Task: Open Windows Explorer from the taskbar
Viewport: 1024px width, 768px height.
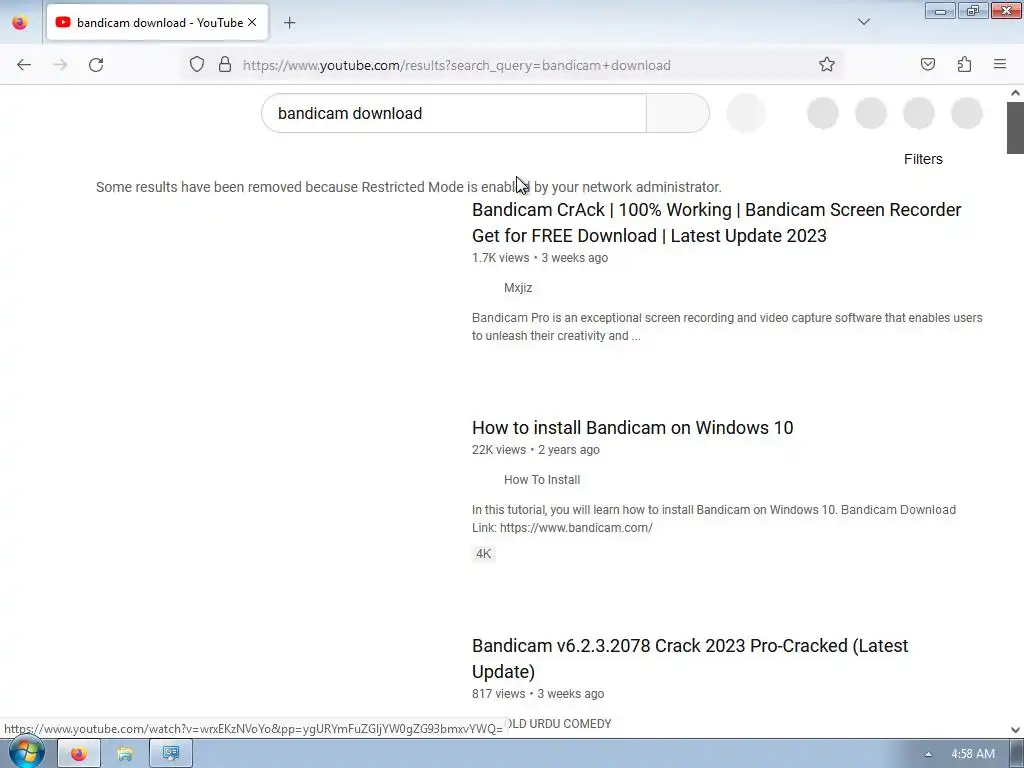Action: pos(125,754)
